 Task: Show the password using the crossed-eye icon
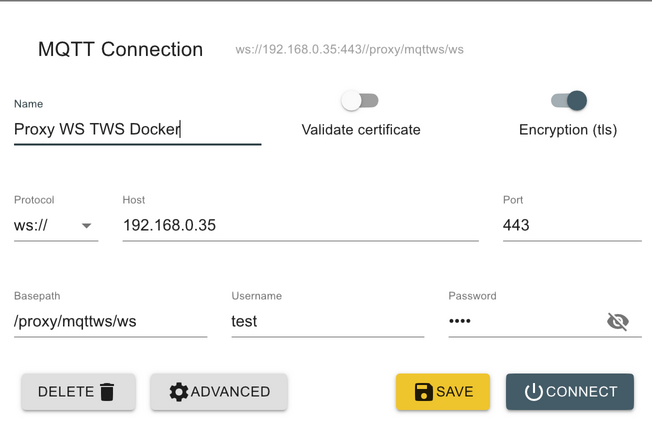tap(618, 321)
